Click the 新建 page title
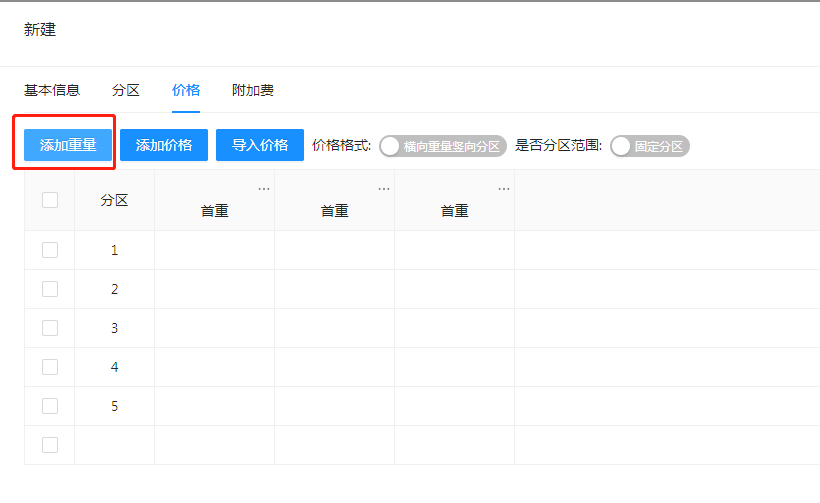 [40, 30]
